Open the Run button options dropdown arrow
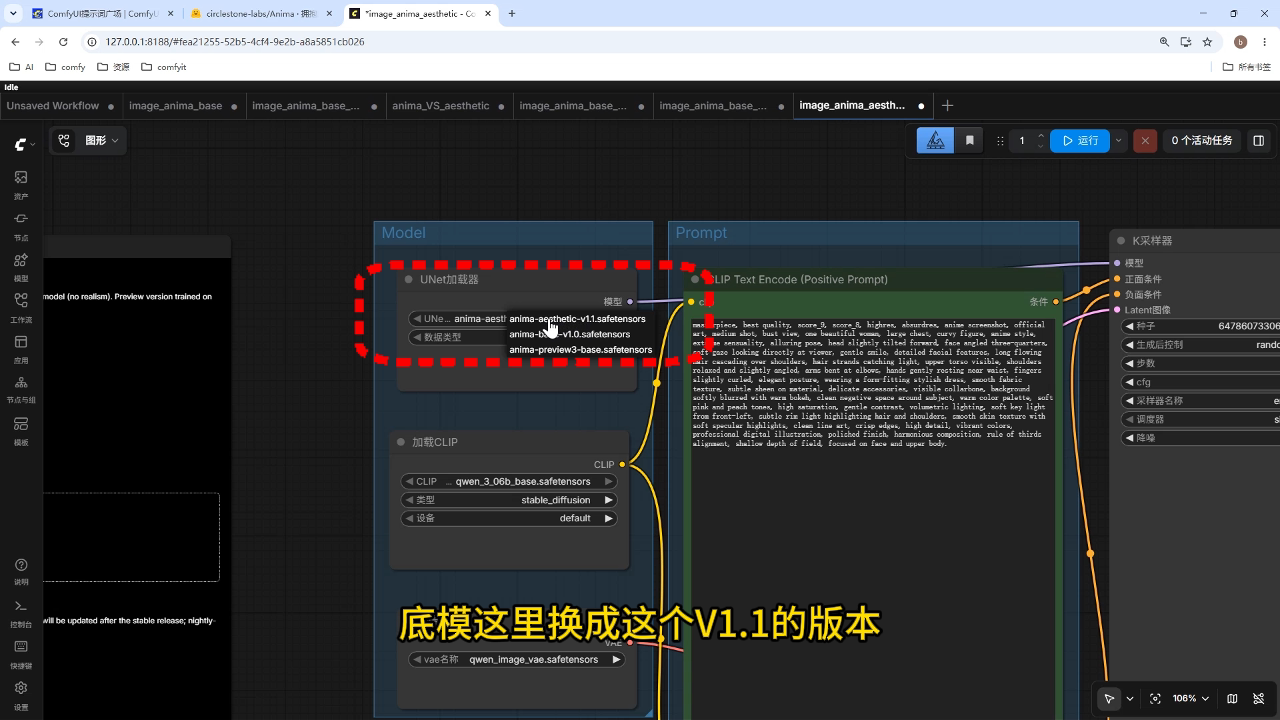Viewport: 1280px width, 720px height. 1119,141
